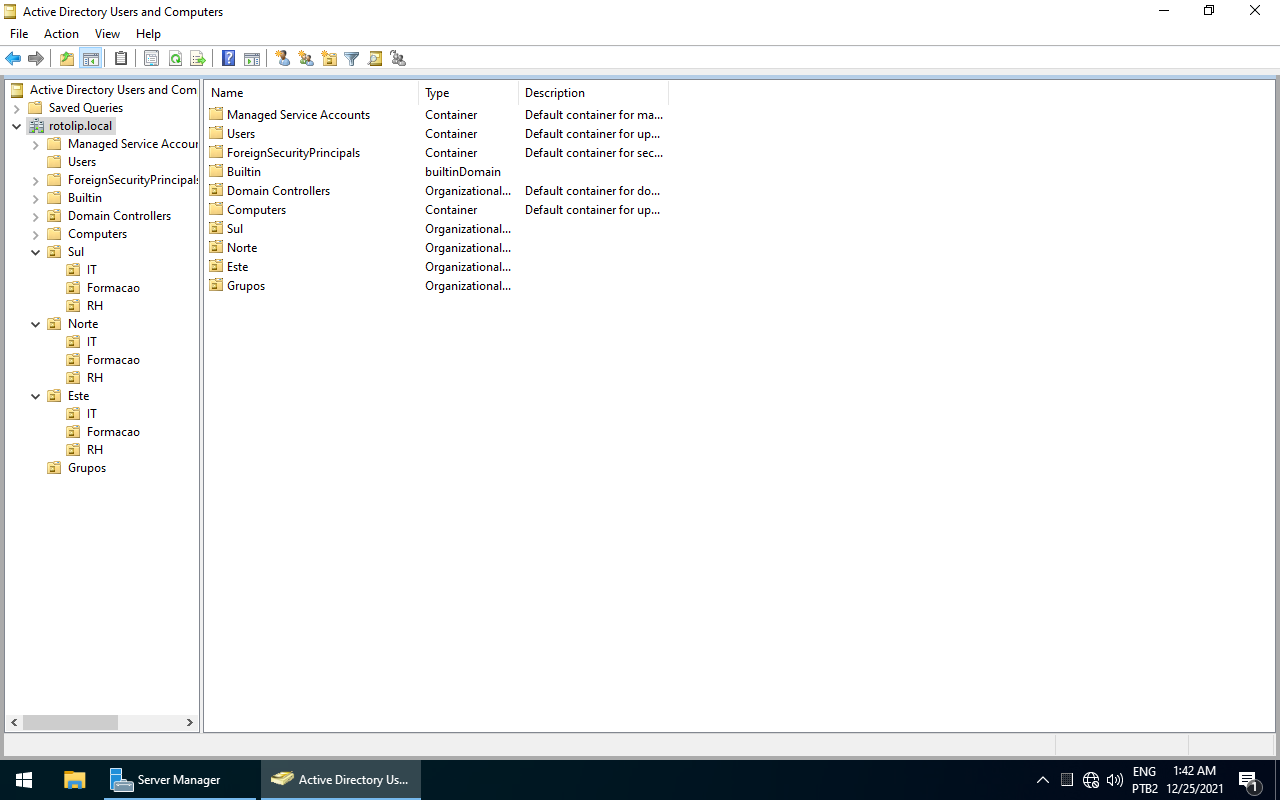This screenshot has height=800, width=1280.
Task: Expand Saved Queries in tree
Action: pos(17,108)
